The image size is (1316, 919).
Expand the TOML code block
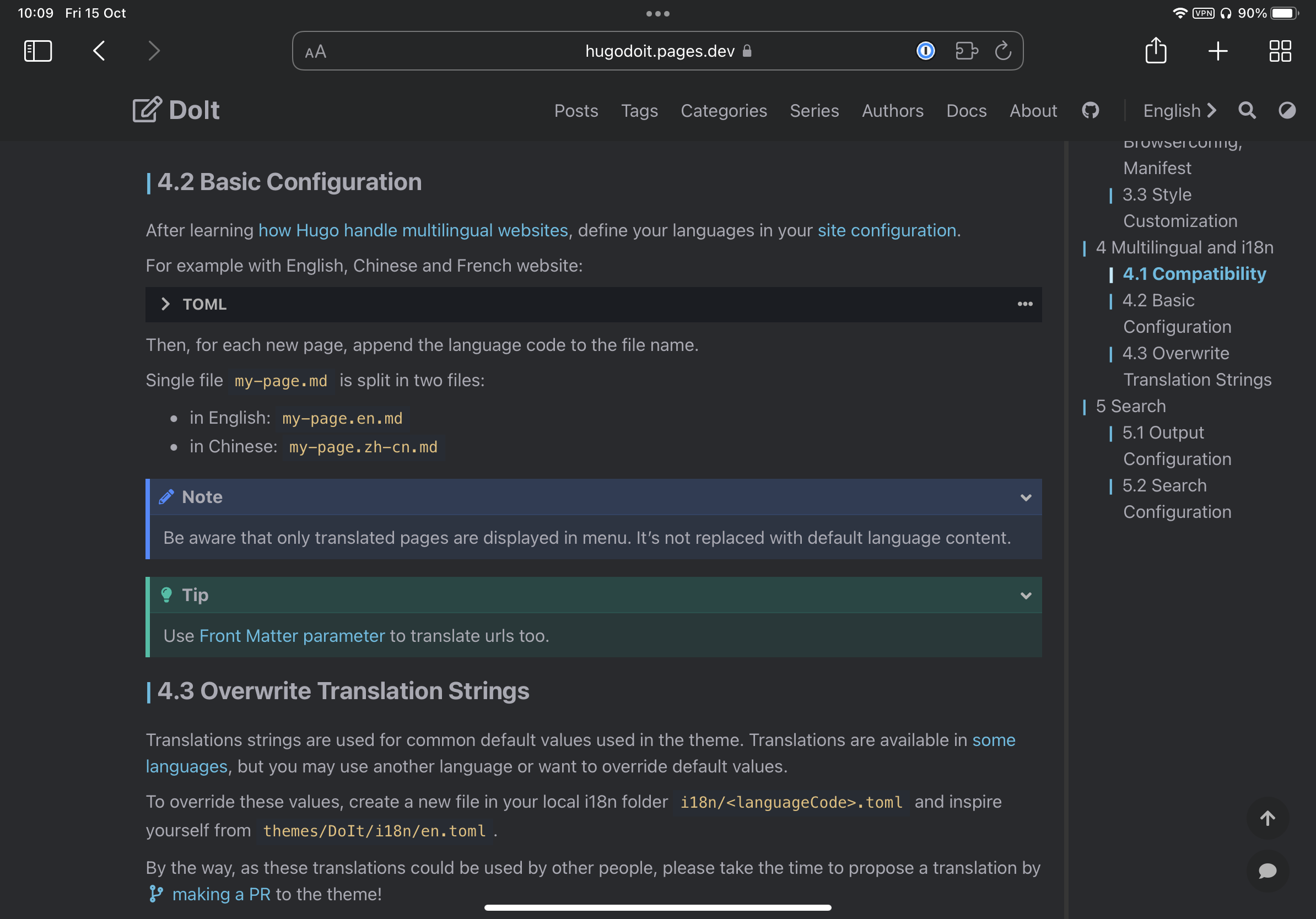pyautogui.click(x=166, y=304)
